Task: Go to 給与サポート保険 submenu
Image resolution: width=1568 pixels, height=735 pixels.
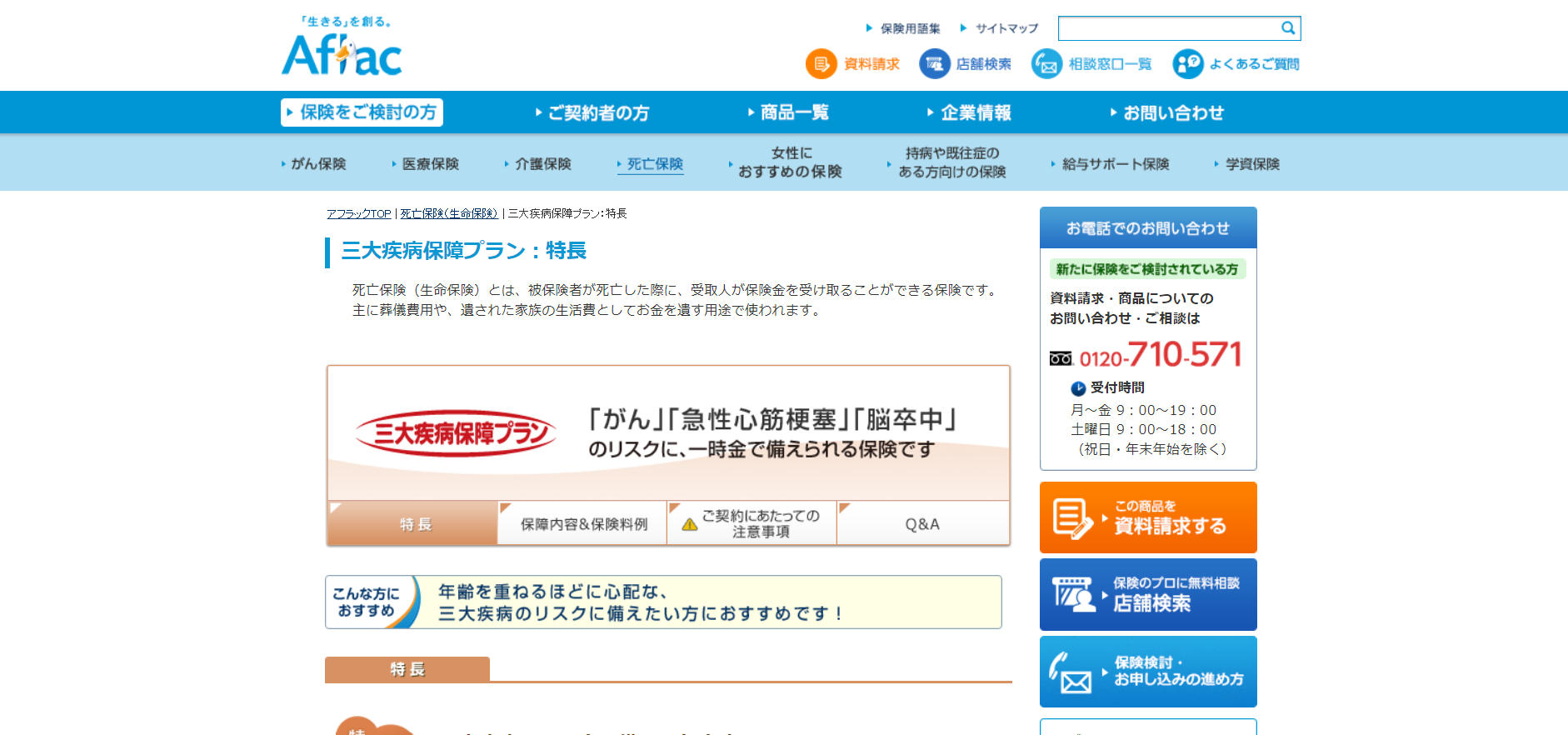Action: click(1111, 164)
